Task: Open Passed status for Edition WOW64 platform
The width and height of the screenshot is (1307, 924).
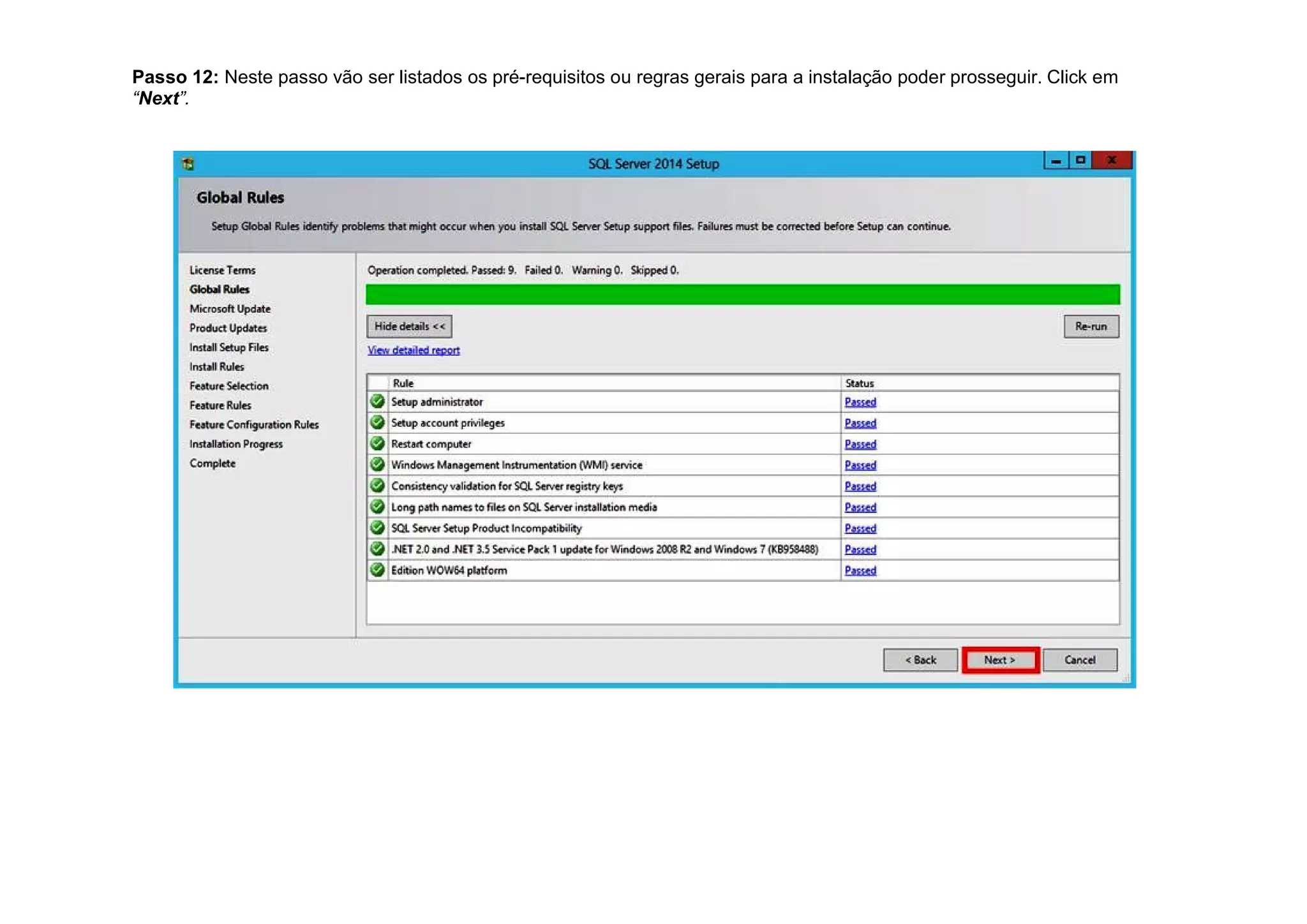Action: click(x=860, y=570)
